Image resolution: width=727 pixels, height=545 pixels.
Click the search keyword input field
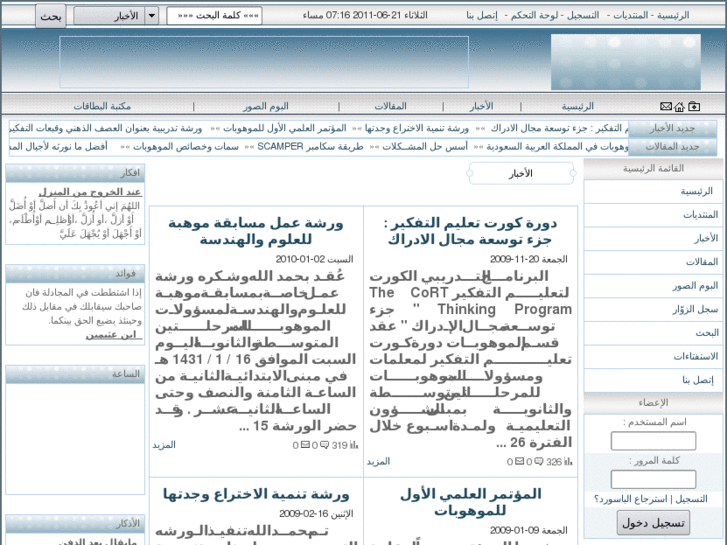pyautogui.click(x=214, y=16)
